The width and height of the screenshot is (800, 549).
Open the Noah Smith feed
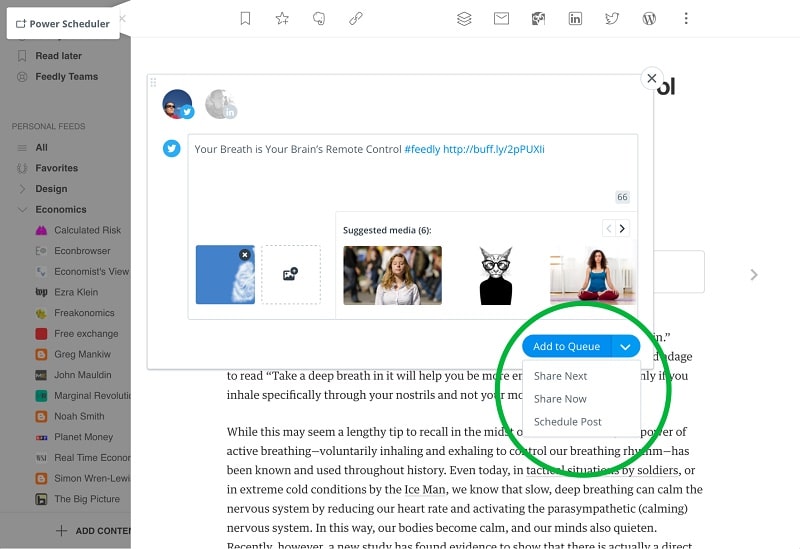(79, 416)
